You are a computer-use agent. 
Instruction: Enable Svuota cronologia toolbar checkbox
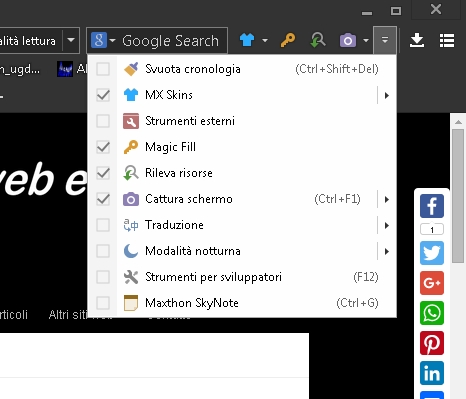103,69
